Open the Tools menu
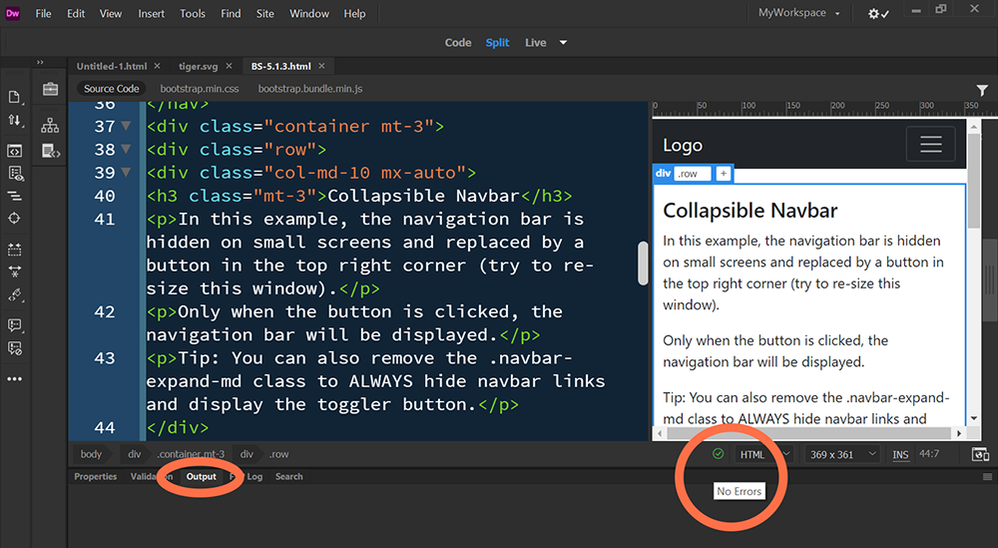Screen dimensions: 998x548 click(x=192, y=13)
